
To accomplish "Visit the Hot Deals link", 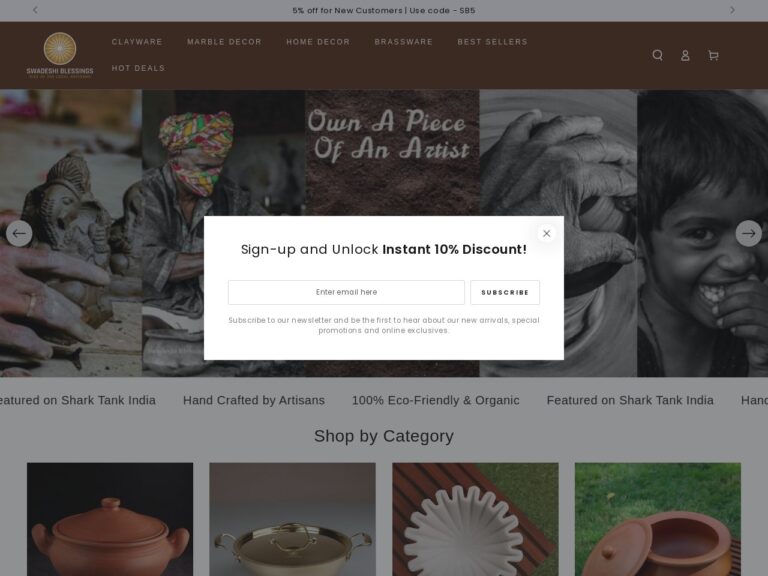I will tap(139, 68).
